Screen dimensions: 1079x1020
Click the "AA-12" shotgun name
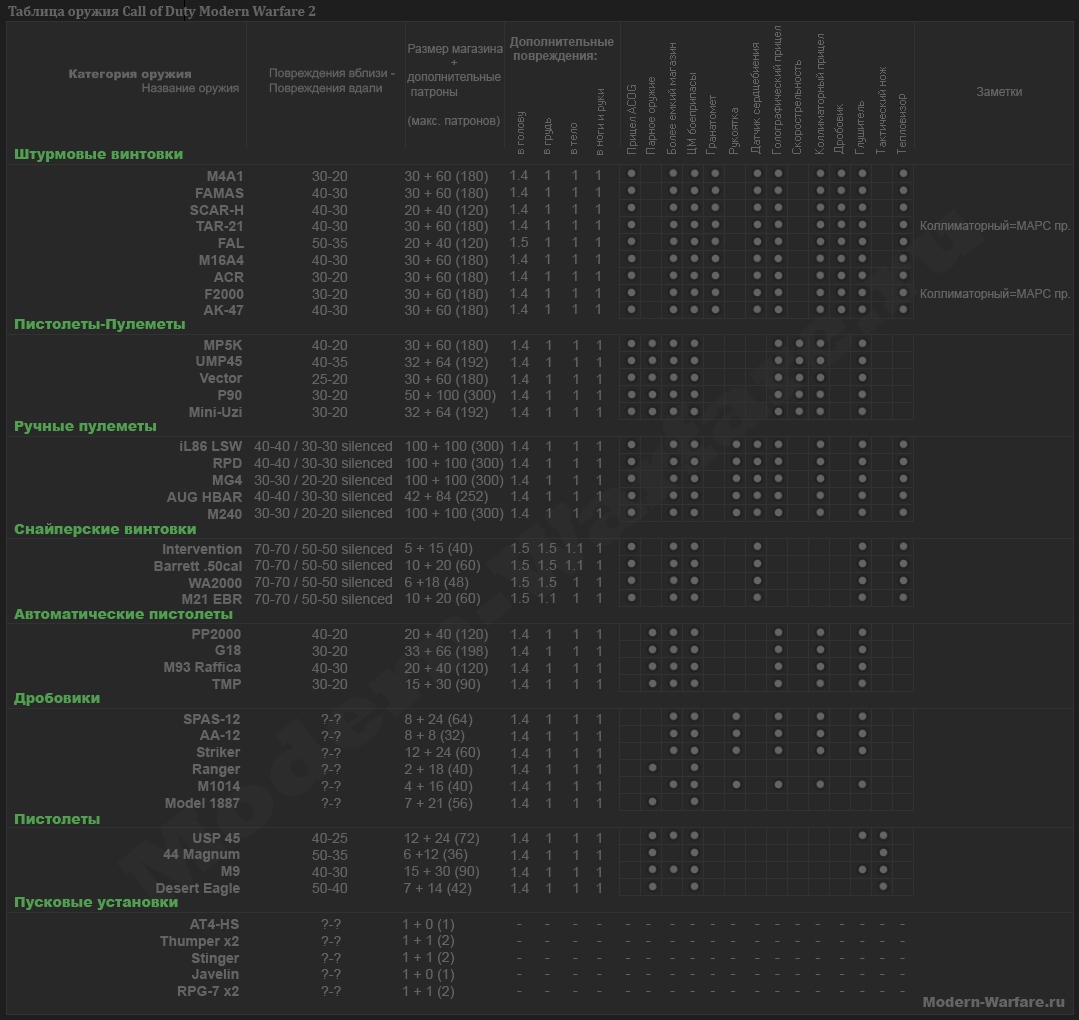(x=220, y=736)
